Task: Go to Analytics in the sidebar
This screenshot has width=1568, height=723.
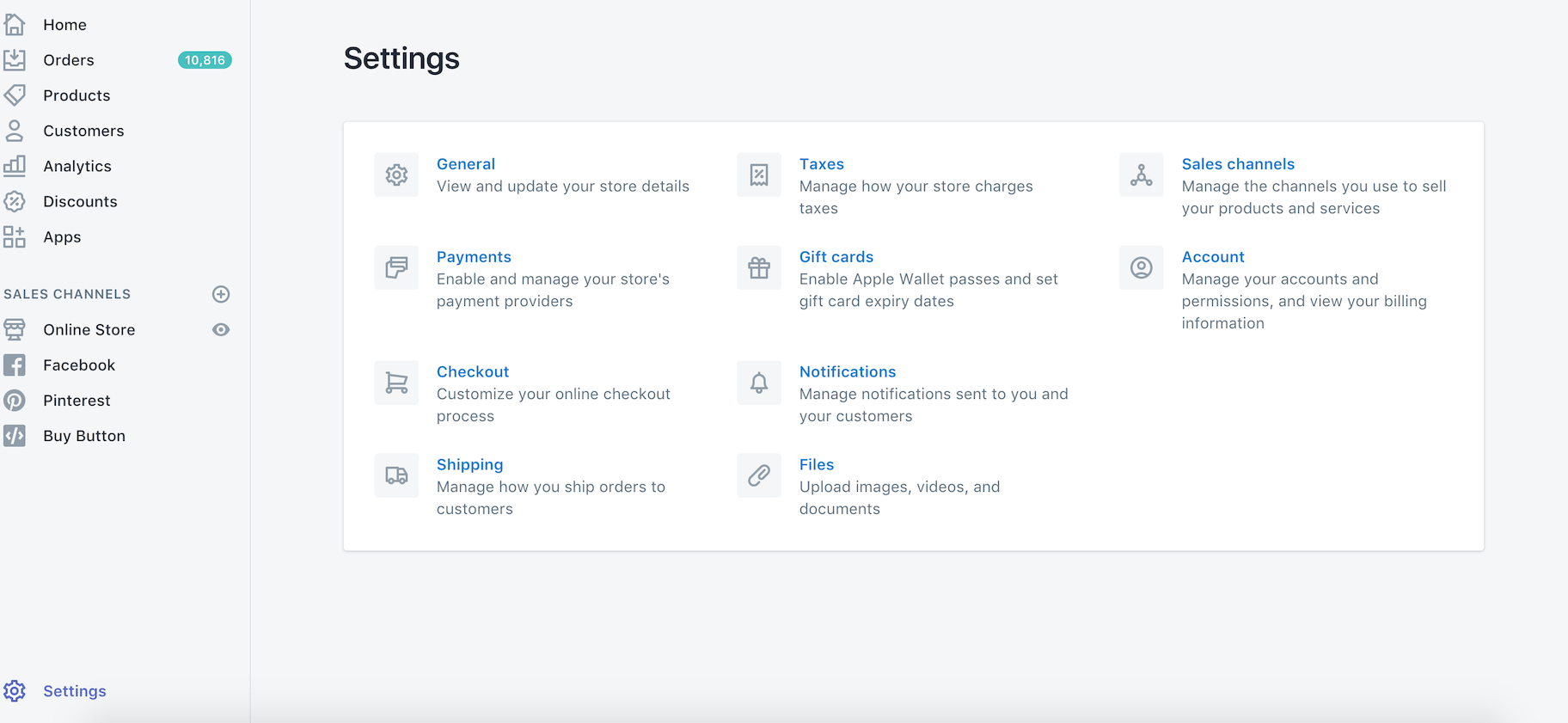Action: [x=77, y=167]
